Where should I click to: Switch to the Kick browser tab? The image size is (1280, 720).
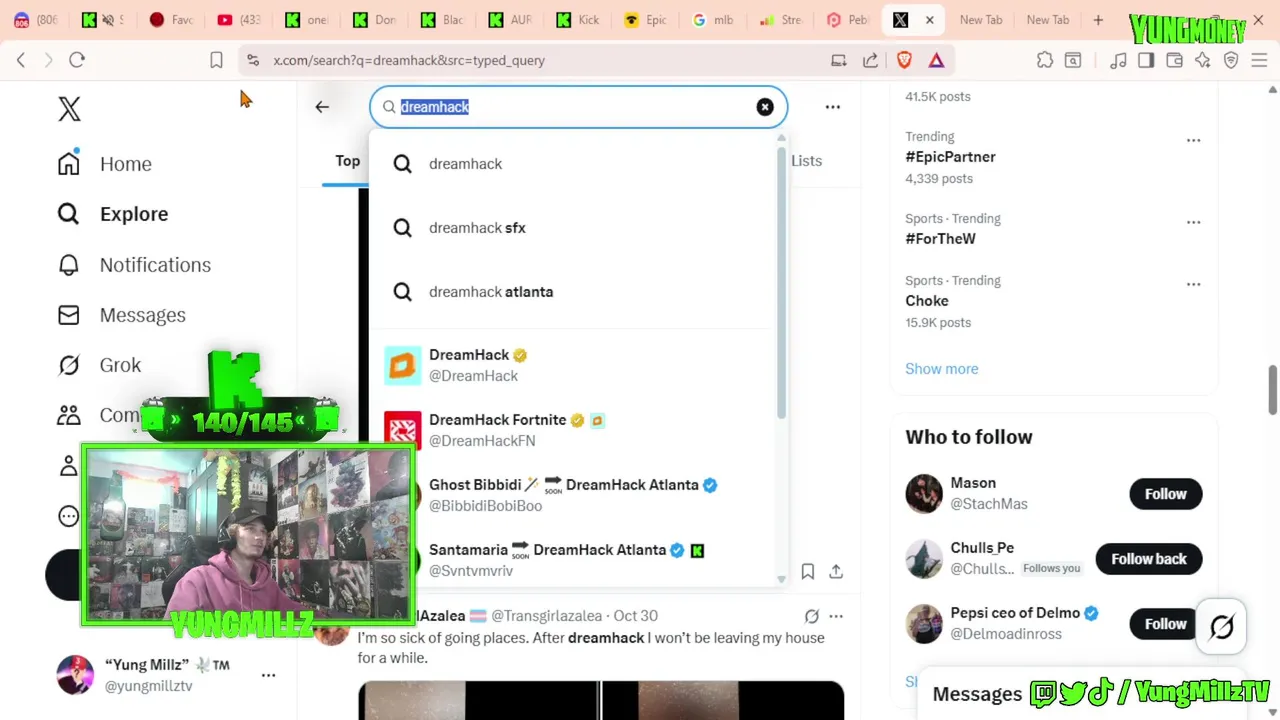(577, 20)
